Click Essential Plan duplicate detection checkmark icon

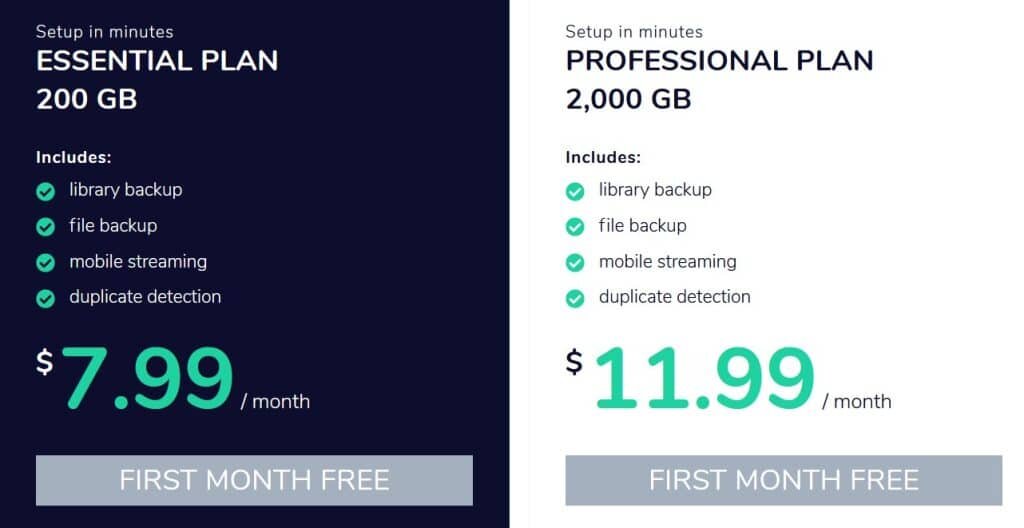pos(45,299)
